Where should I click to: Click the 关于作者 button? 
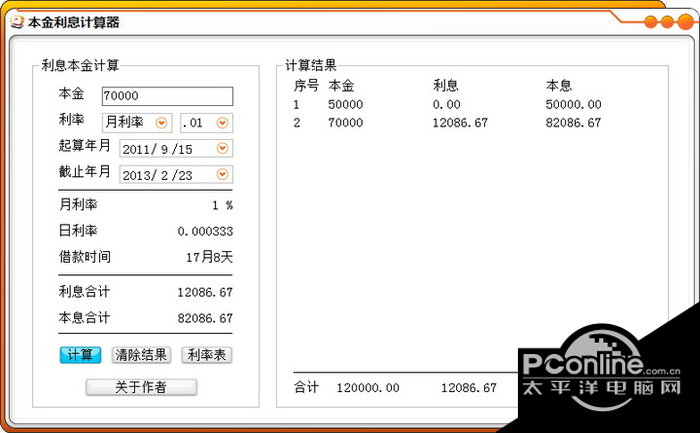coord(141,387)
